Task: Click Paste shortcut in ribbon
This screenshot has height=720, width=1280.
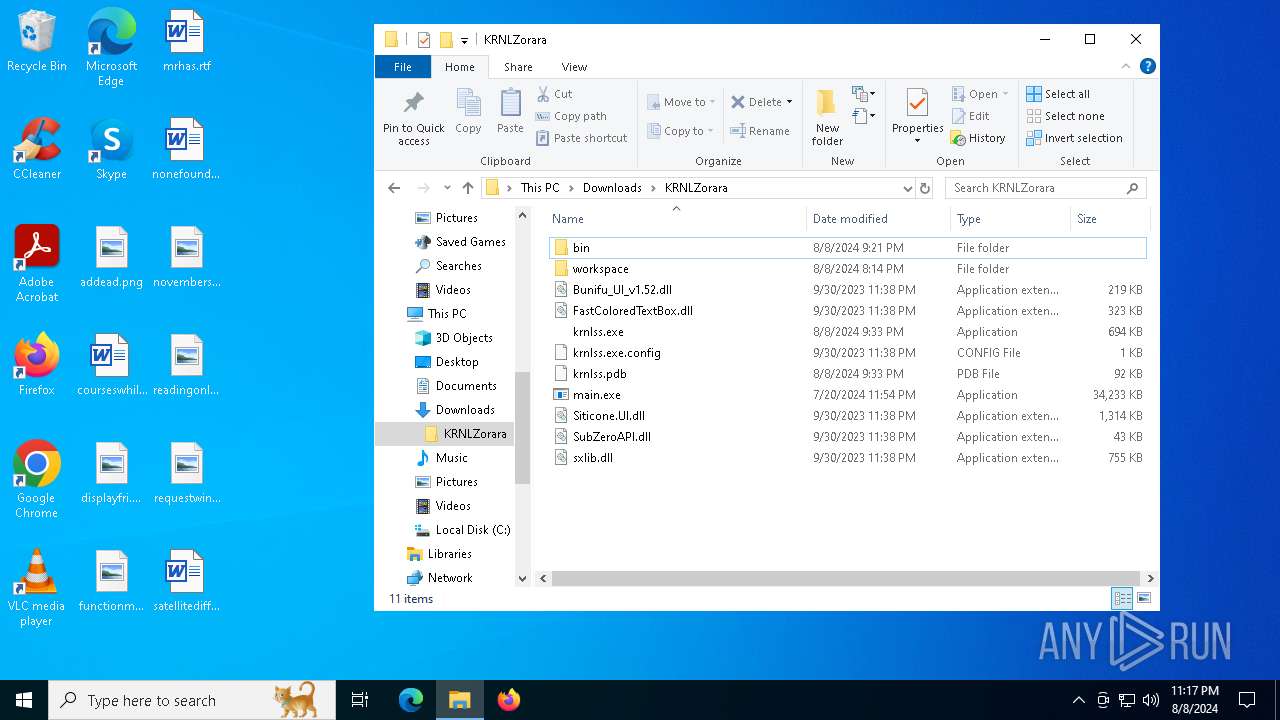Action: pyautogui.click(x=582, y=138)
